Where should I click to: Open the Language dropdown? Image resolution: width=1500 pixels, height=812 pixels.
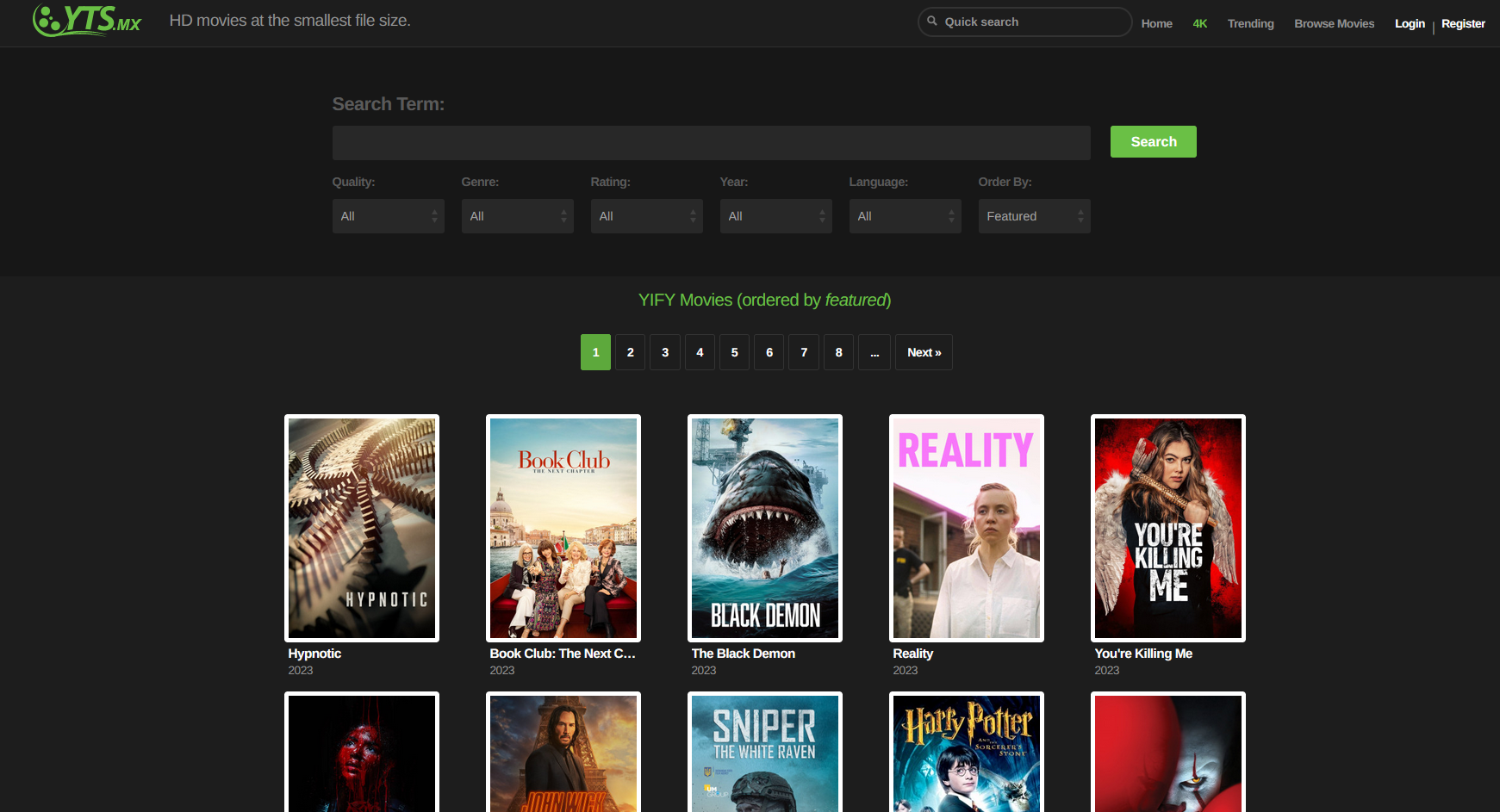point(906,216)
